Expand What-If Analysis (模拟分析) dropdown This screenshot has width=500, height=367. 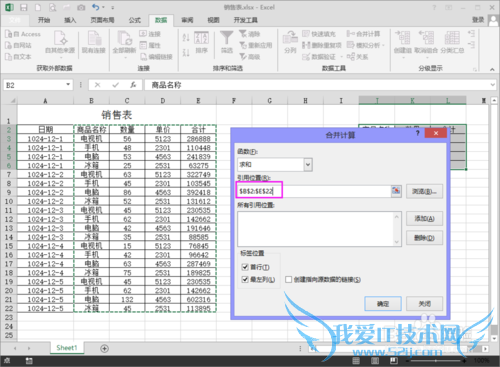(384, 45)
